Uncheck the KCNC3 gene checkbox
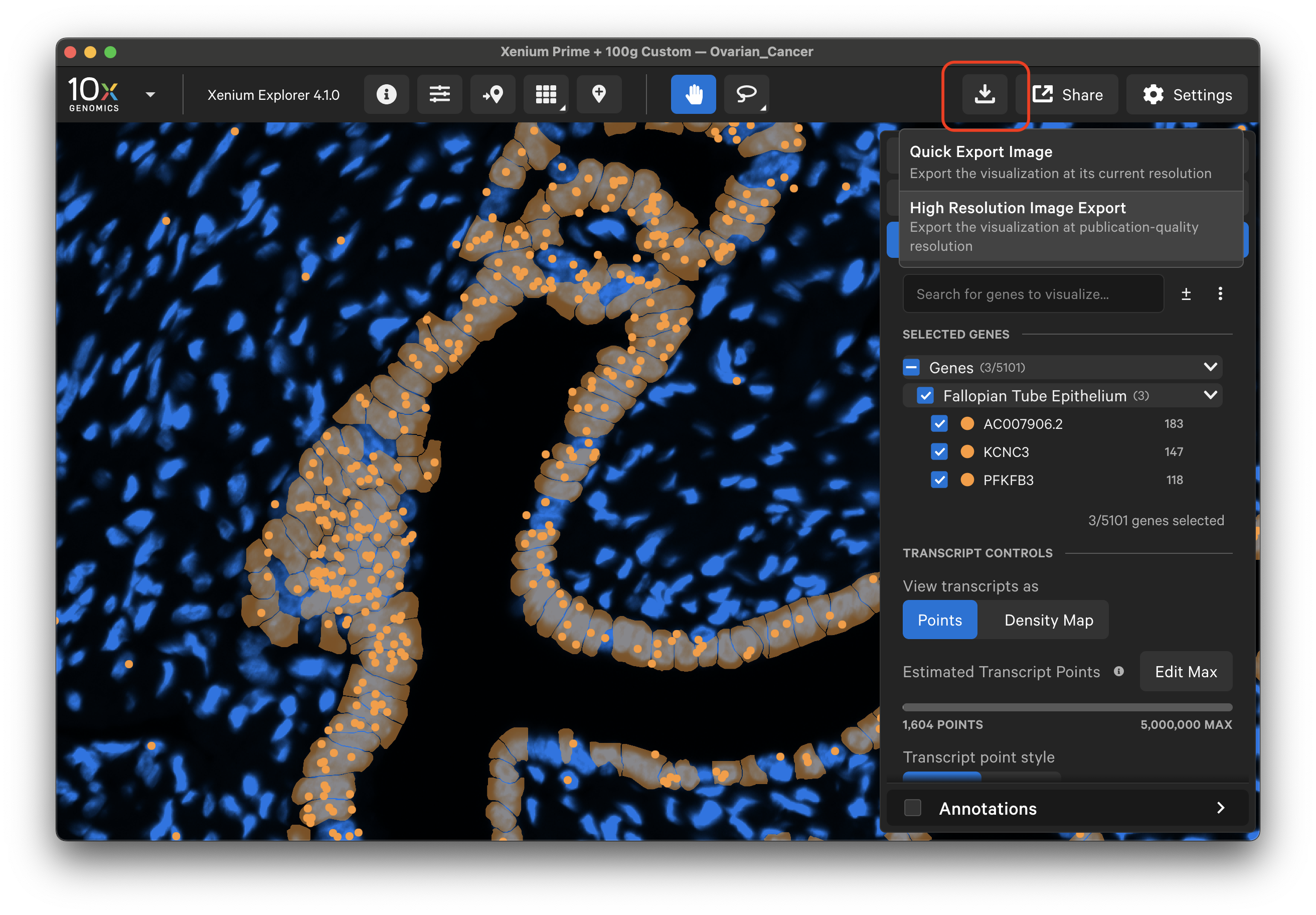This screenshot has width=1316, height=915. tap(939, 452)
